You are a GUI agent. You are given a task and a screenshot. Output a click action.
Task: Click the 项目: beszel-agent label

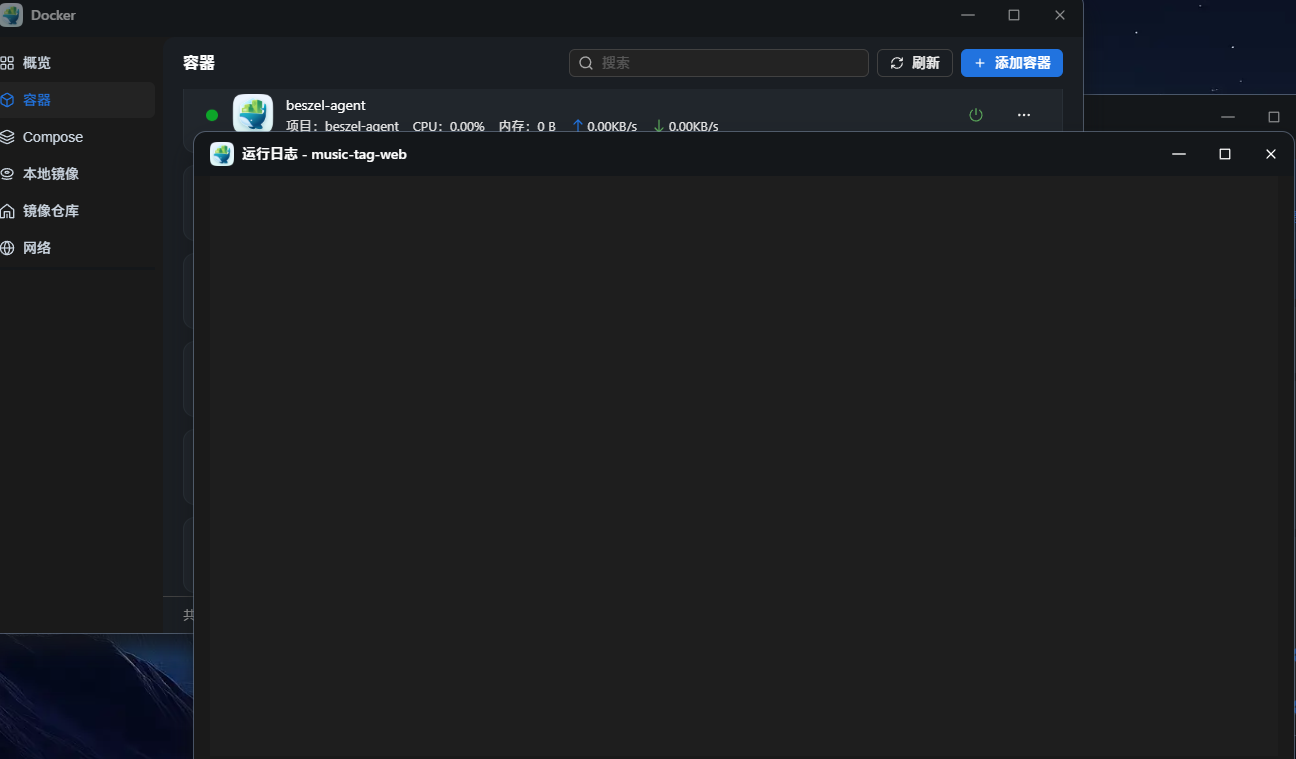[342, 126]
